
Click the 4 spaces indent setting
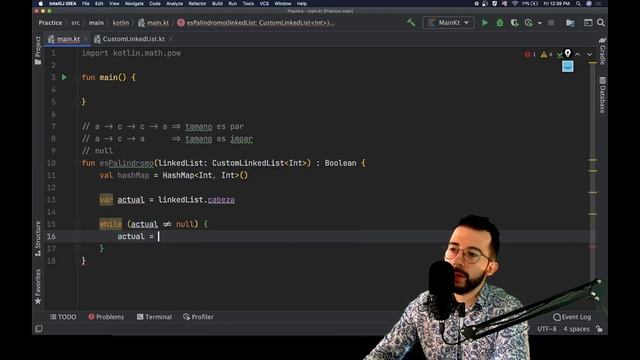point(576,329)
